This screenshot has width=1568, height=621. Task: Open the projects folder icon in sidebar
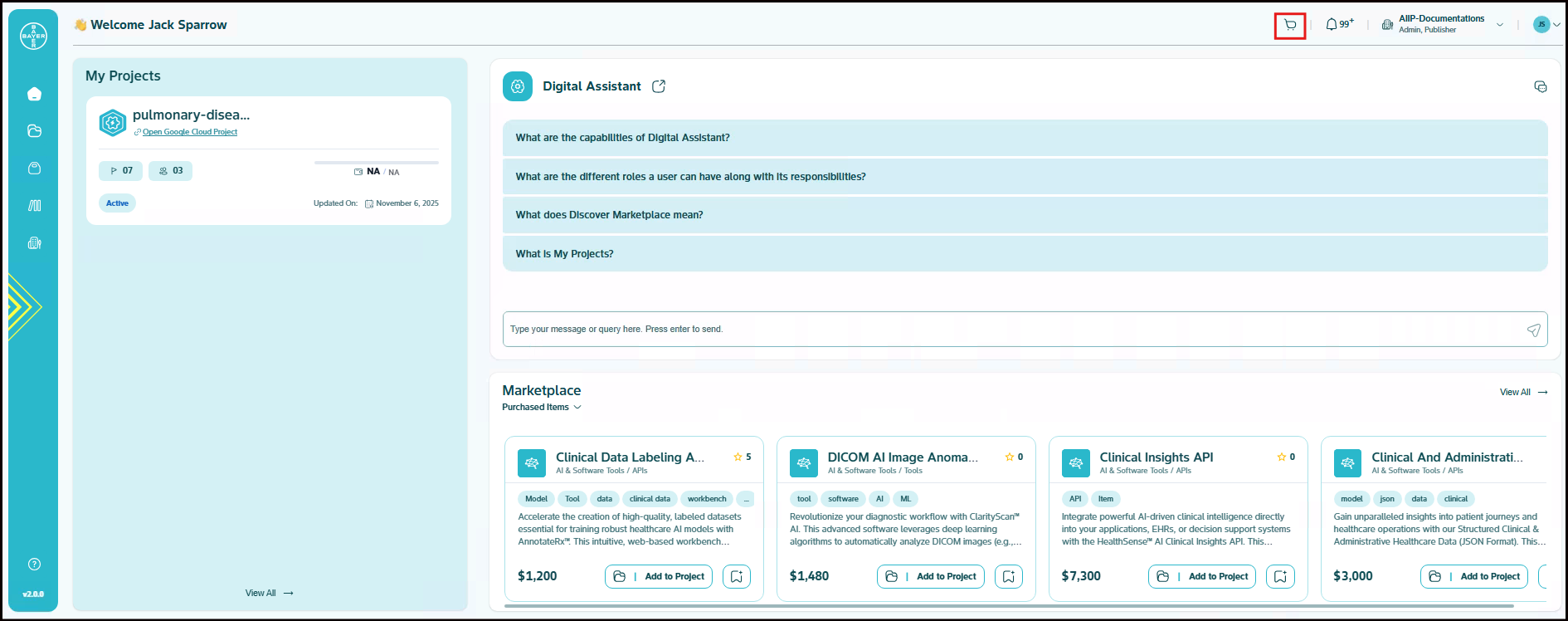(x=34, y=131)
